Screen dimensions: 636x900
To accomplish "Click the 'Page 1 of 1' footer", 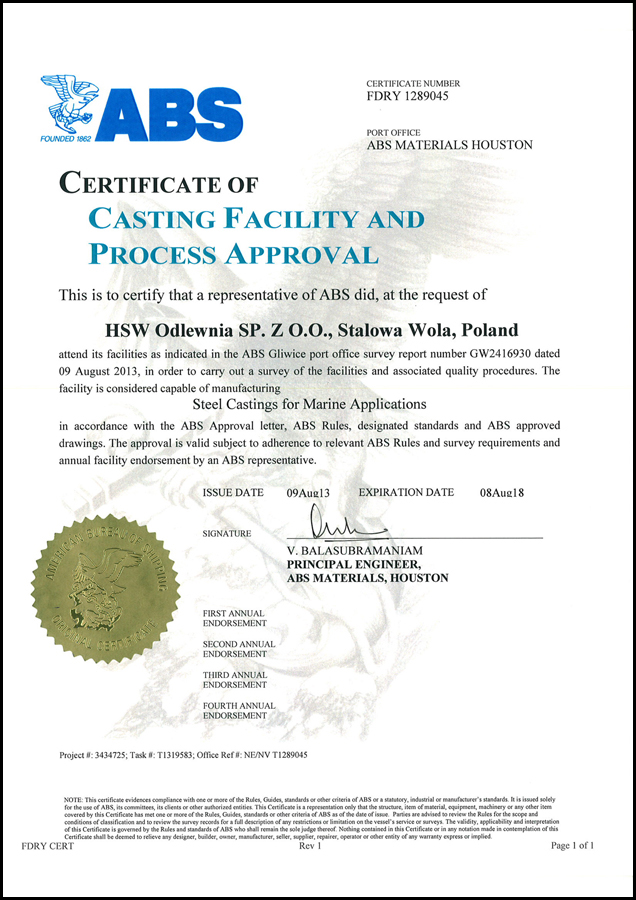I will [x=572, y=845].
